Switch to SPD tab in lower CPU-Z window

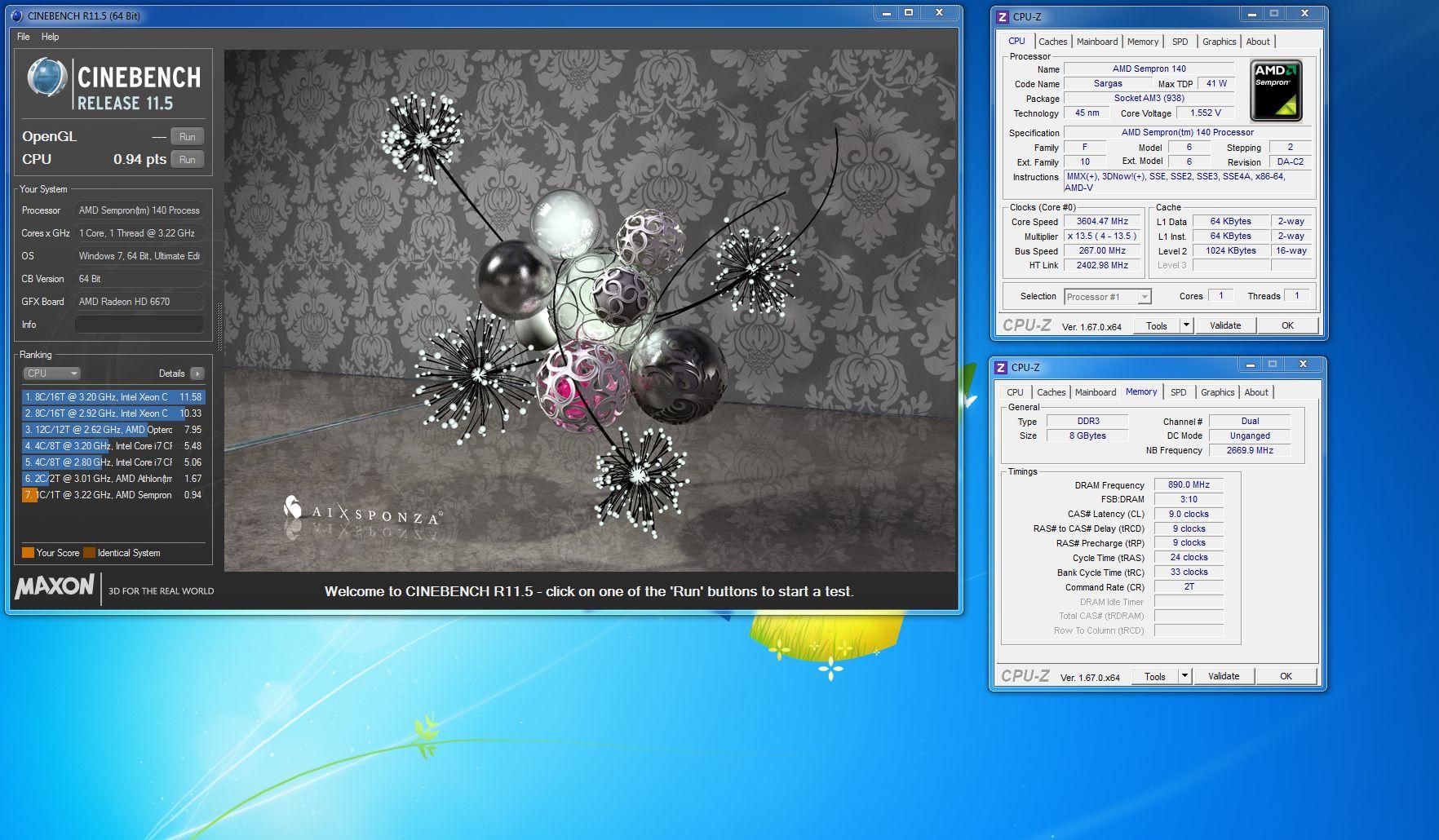pyautogui.click(x=1179, y=392)
